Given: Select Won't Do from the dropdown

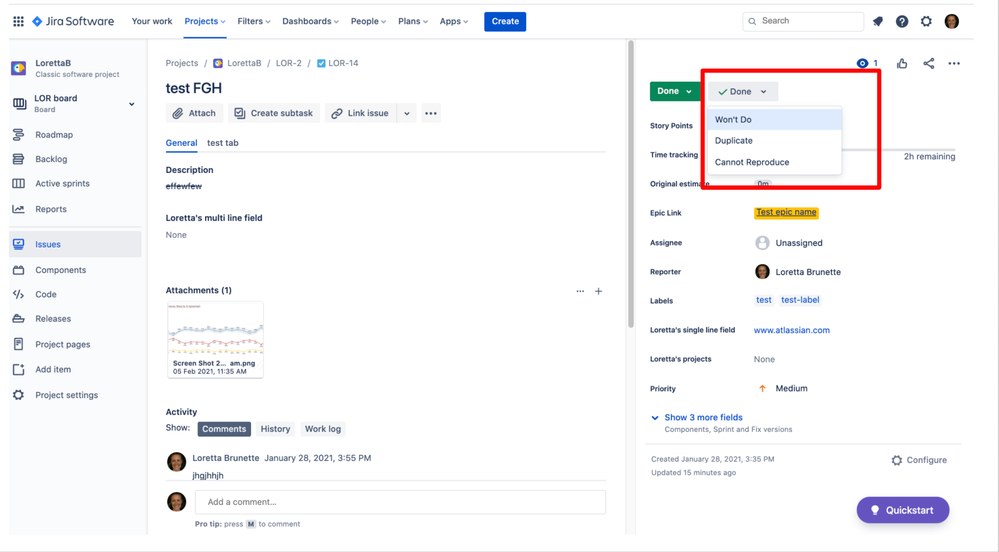Looking at the screenshot, I should 774,119.
